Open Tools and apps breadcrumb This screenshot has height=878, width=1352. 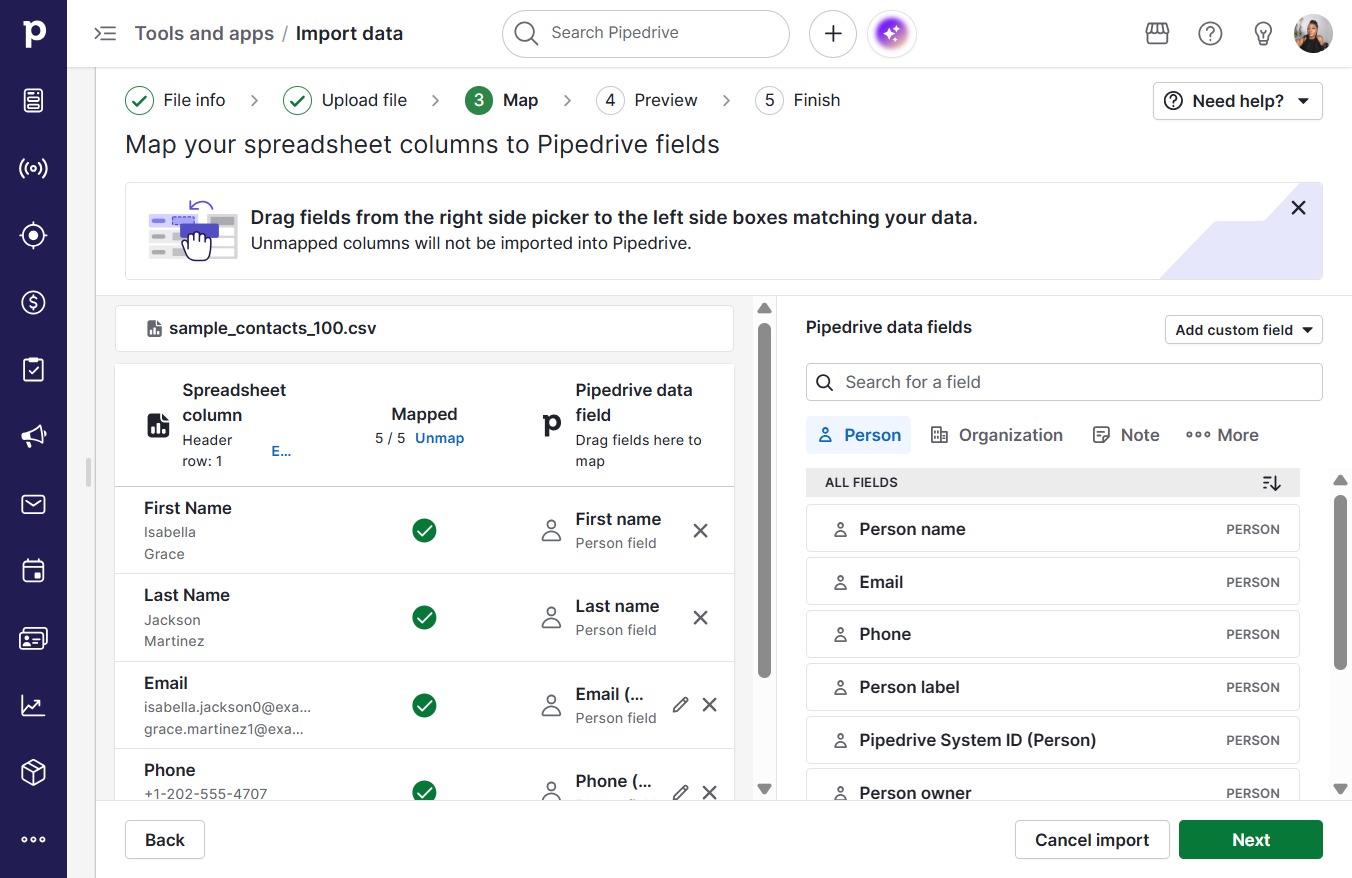click(x=204, y=34)
